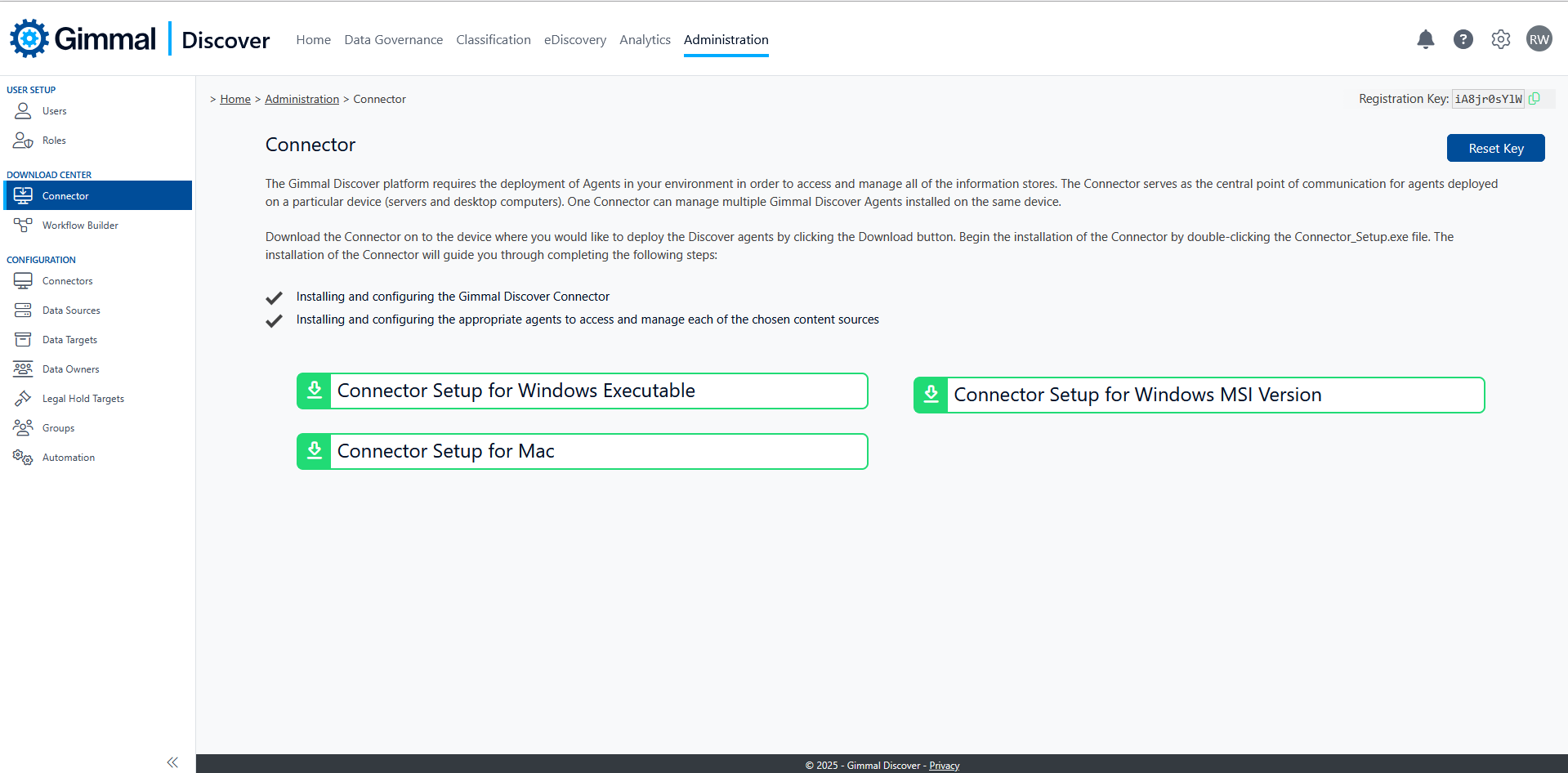1568x773 pixels.
Task: Download Connector Setup for Mac
Action: [x=582, y=452]
